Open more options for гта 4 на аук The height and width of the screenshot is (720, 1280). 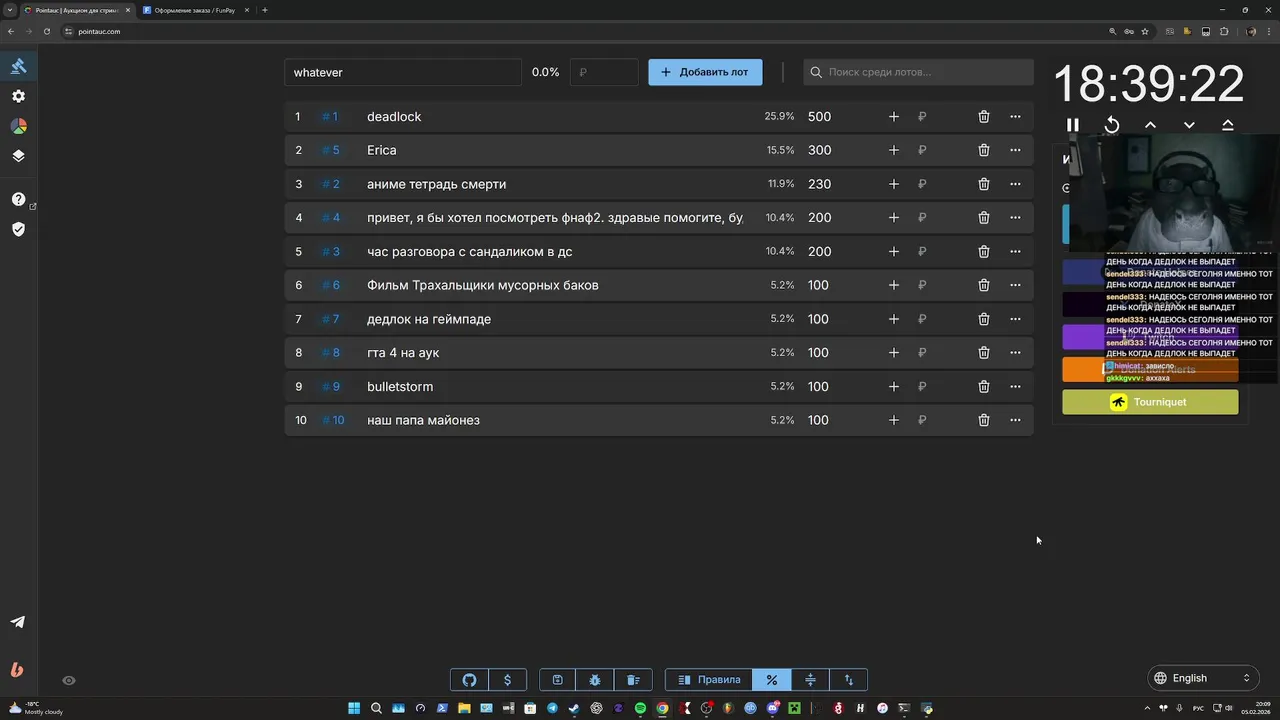tap(1015, 353)
